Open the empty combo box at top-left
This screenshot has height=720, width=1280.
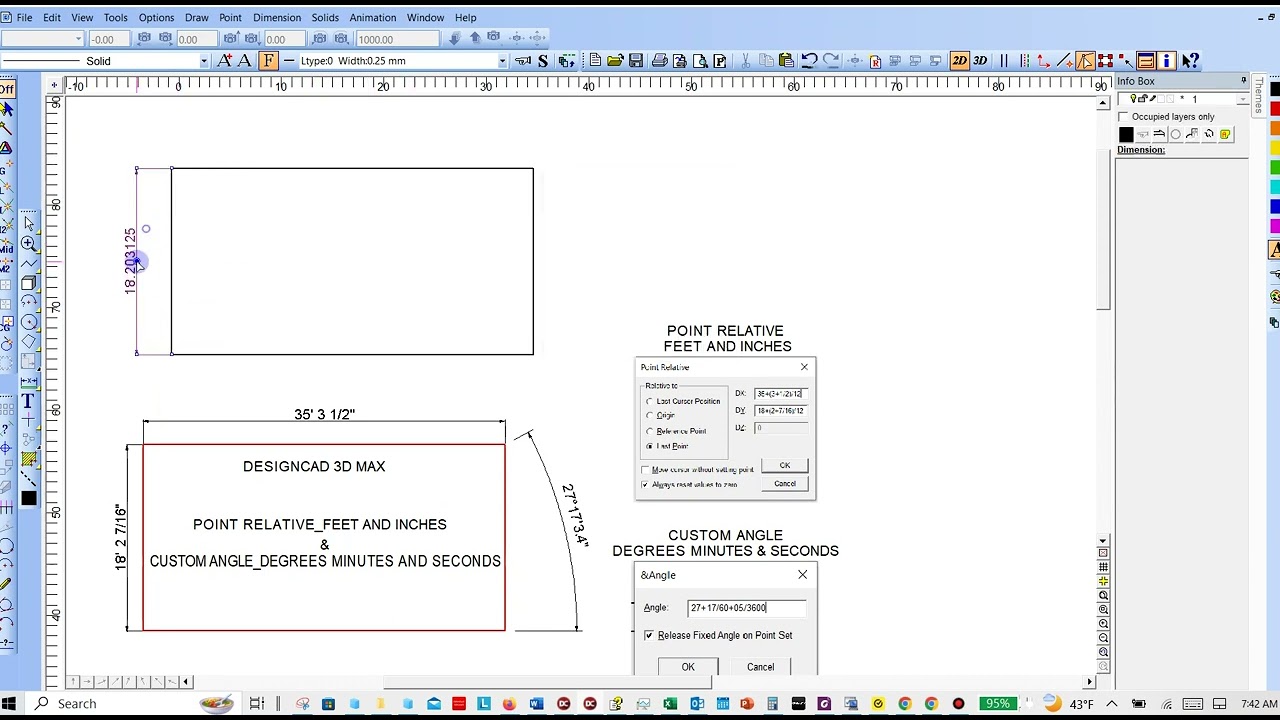point(42,39)
